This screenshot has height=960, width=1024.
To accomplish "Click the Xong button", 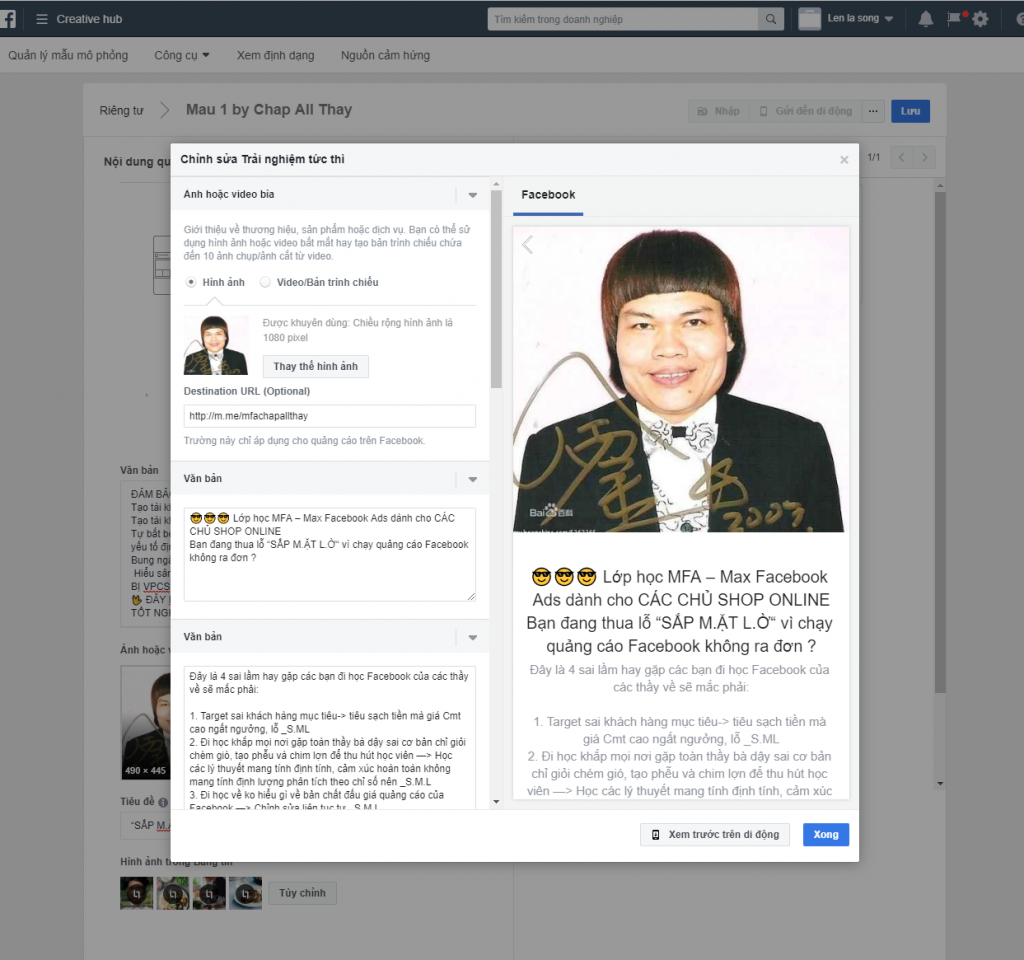I will [826, 835].
